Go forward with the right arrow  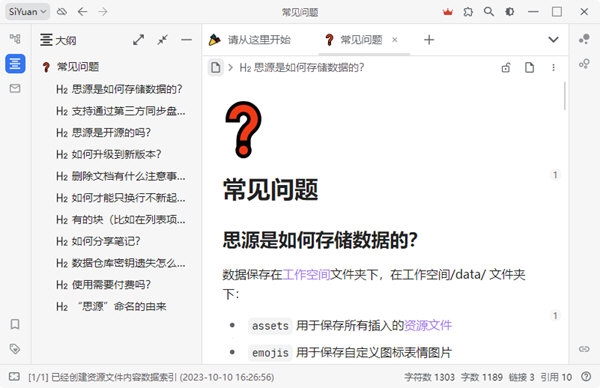tap(103, 12)
